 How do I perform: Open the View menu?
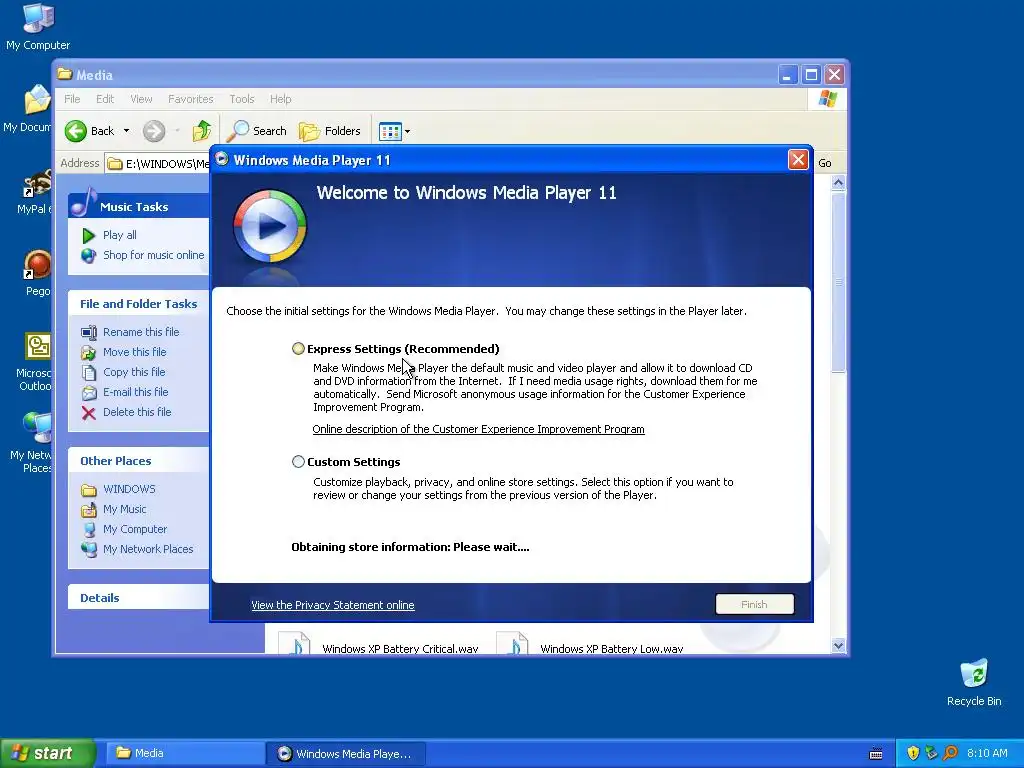[x=141, y=99]
